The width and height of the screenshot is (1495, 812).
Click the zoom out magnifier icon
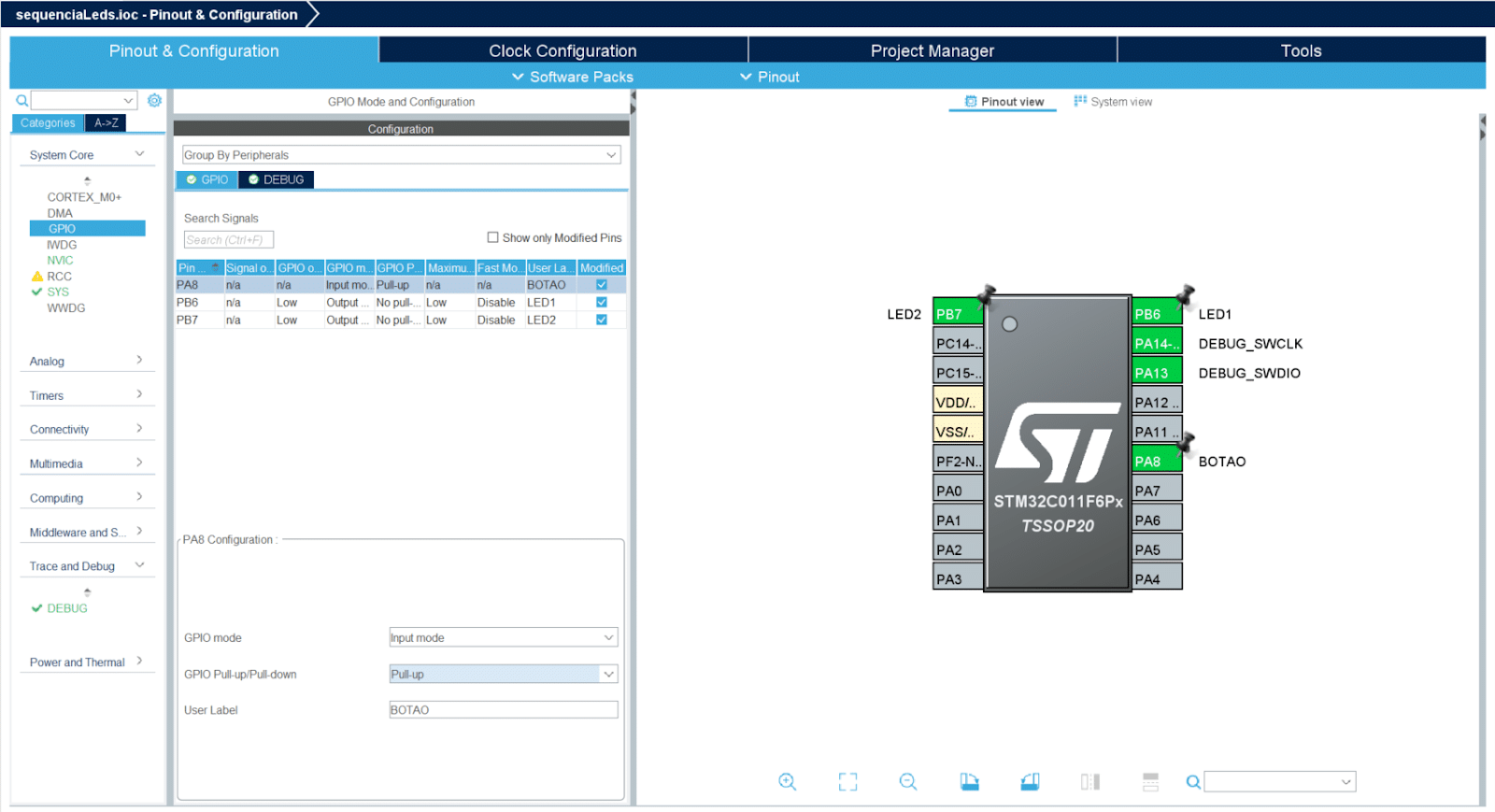tap(907, 782)
